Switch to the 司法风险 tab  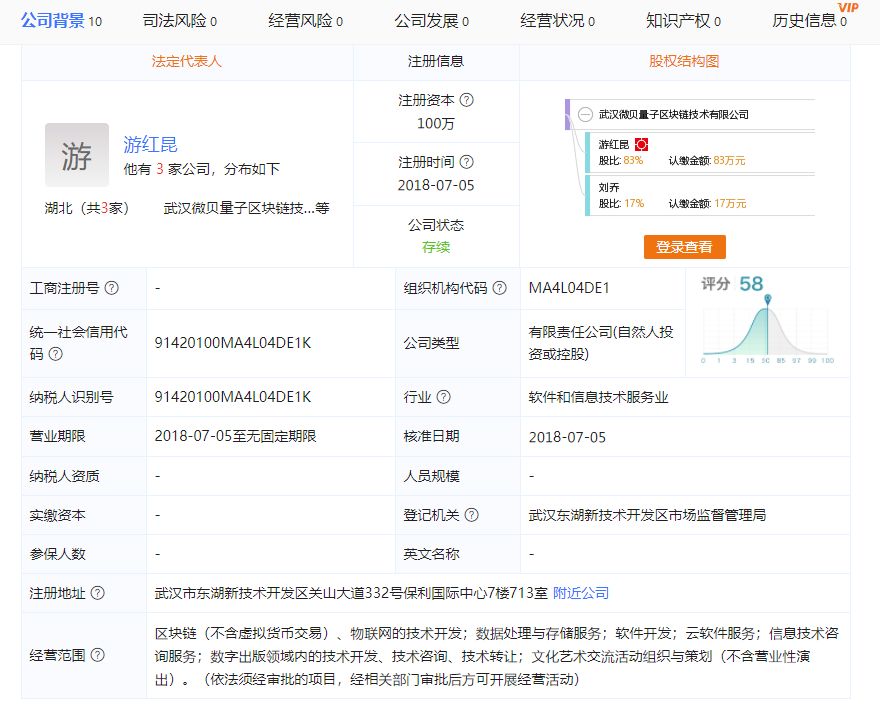(x=180, y=21)
